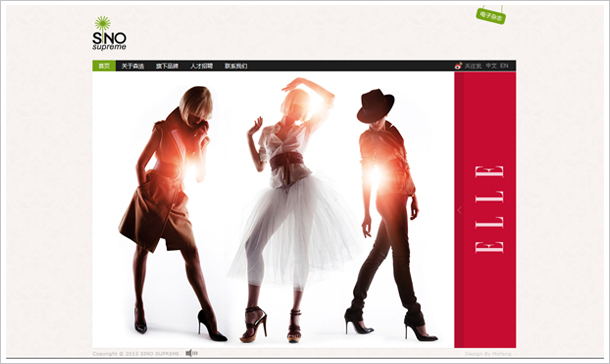Click the Weibo icon in navigation bar
Viewport: 610px width, 364px height.
458,66
